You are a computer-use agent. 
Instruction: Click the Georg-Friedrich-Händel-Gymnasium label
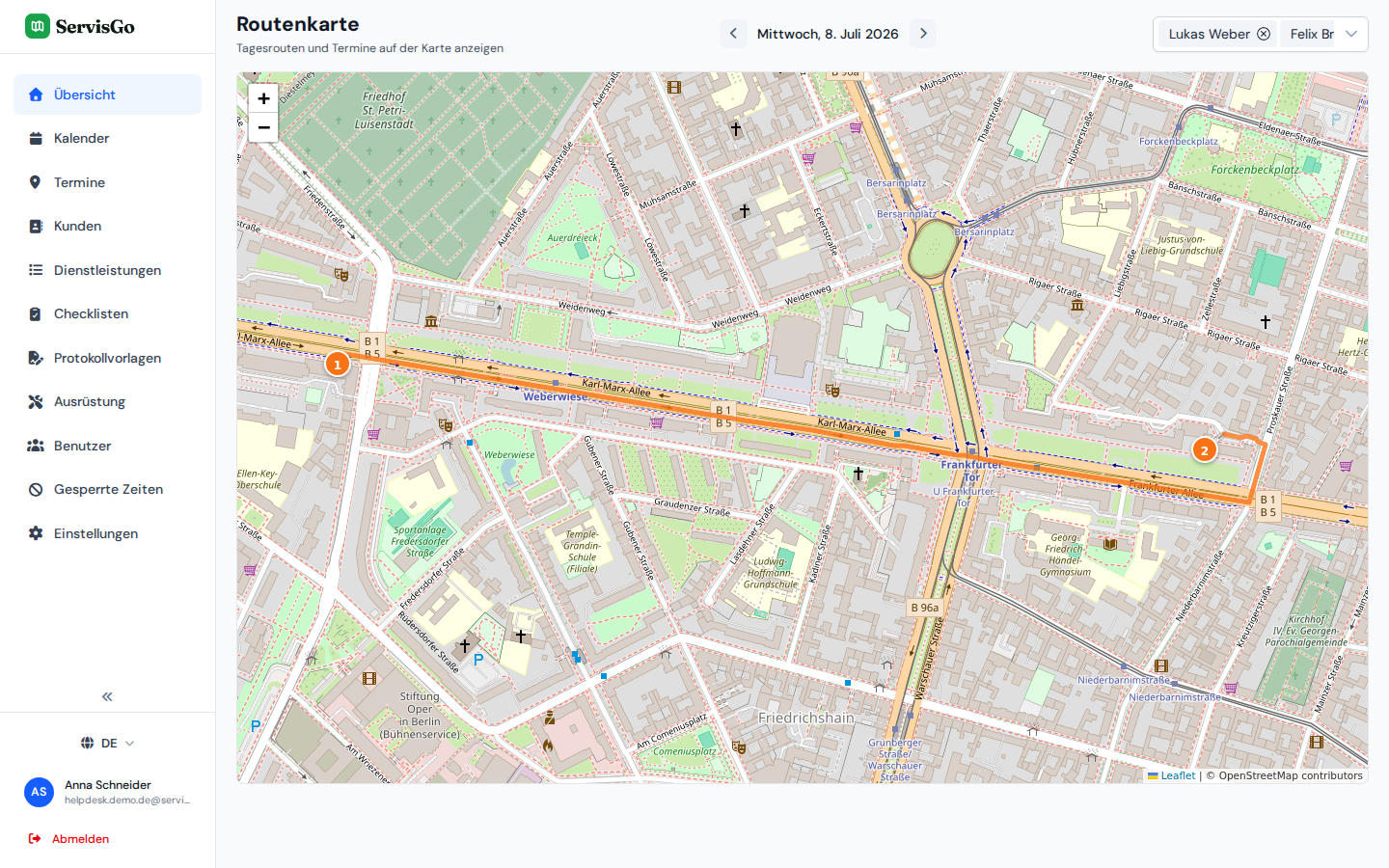[x=1065, y=555]
